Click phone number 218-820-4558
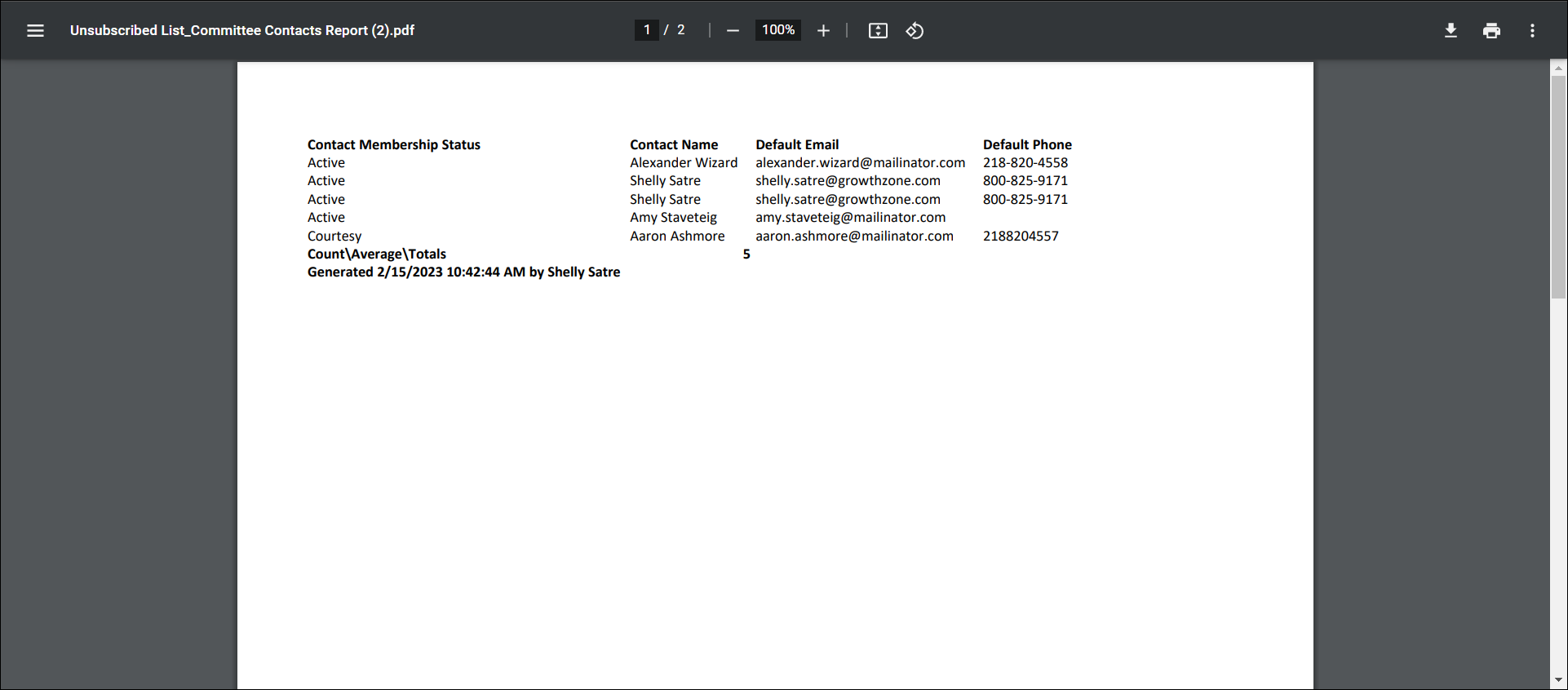This screenshot has width=1568, height=690. (1025, 162)
